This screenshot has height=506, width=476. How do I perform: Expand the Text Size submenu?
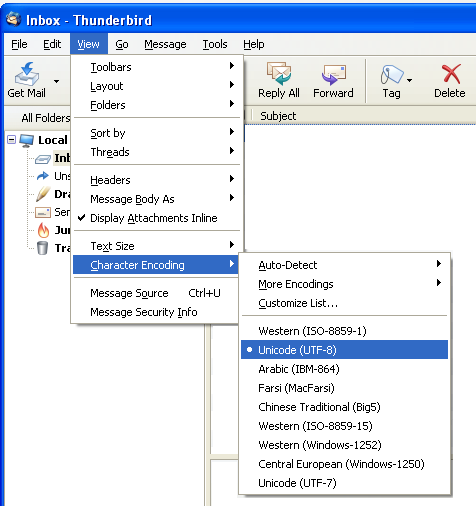click(x=157, y=246)
